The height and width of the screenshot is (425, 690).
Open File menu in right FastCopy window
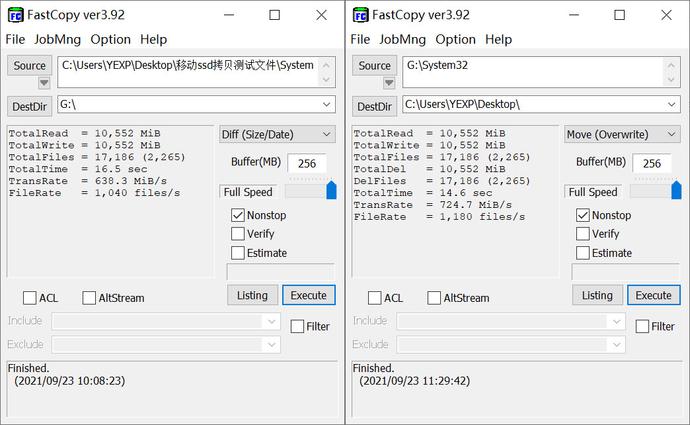[x=360, y=40]
